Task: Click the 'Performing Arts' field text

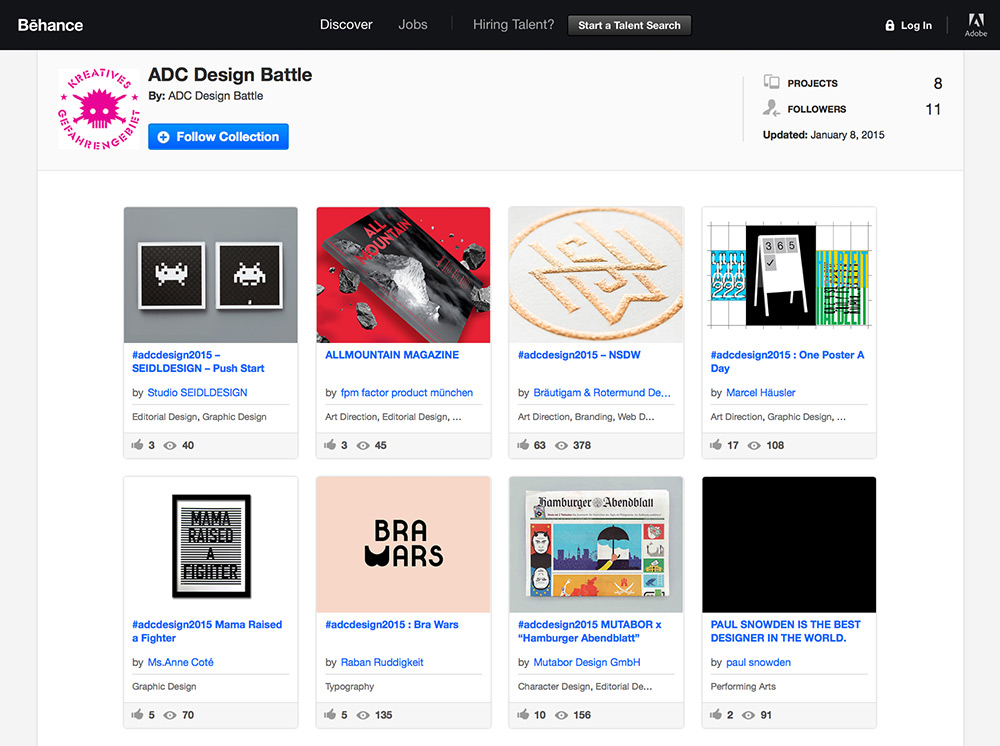Action: point(743,687)
